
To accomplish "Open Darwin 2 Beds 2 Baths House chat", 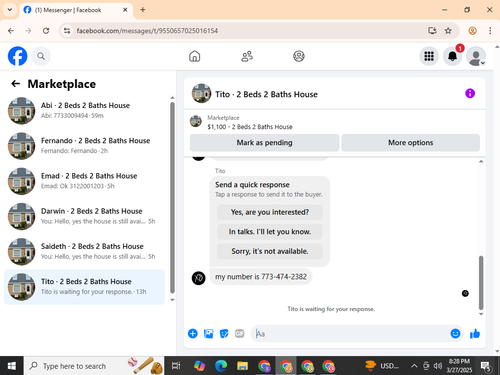I will (x=84, y=216).
